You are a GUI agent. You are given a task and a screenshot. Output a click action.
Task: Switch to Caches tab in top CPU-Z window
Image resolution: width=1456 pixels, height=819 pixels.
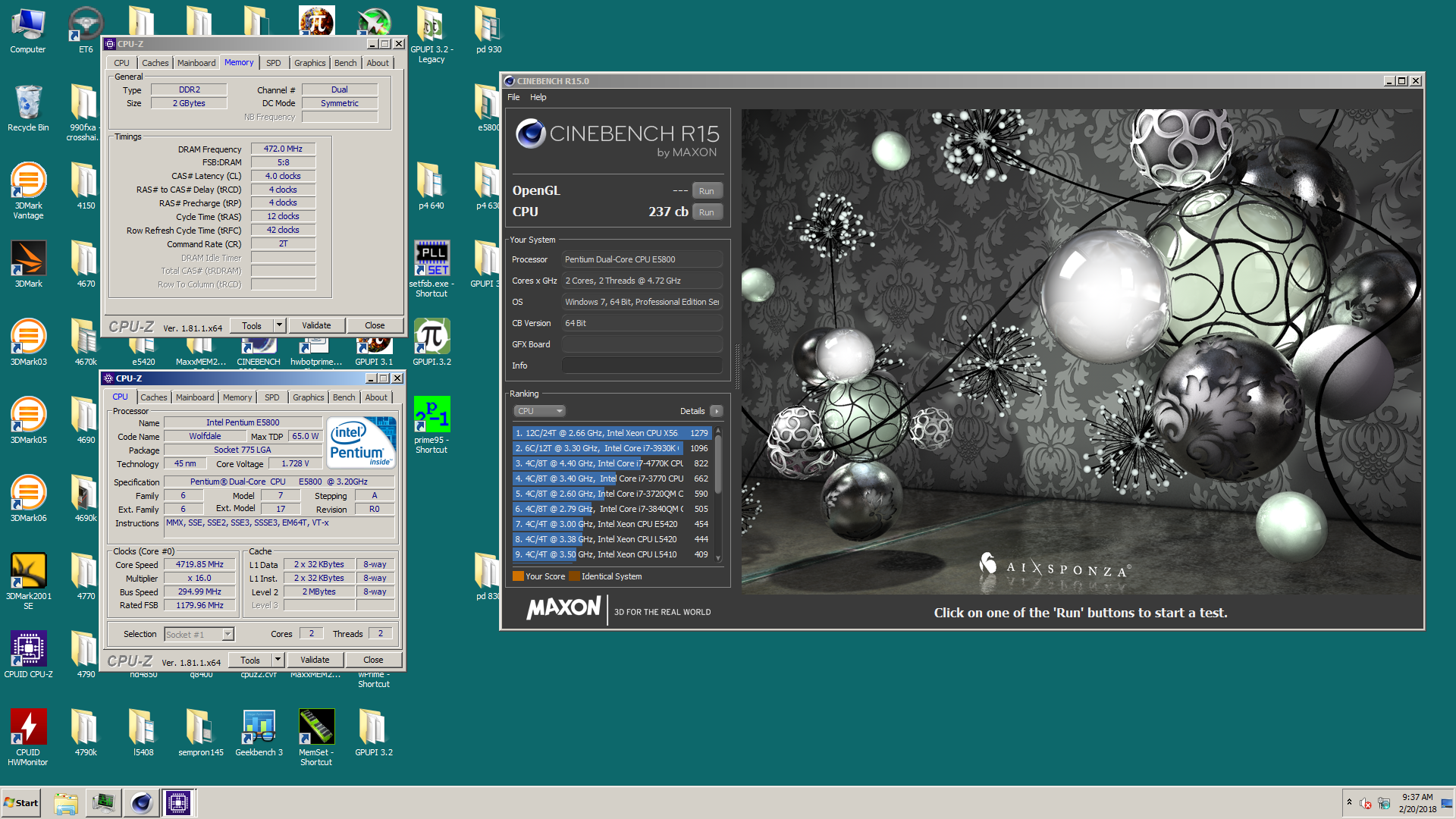(155, 63)
